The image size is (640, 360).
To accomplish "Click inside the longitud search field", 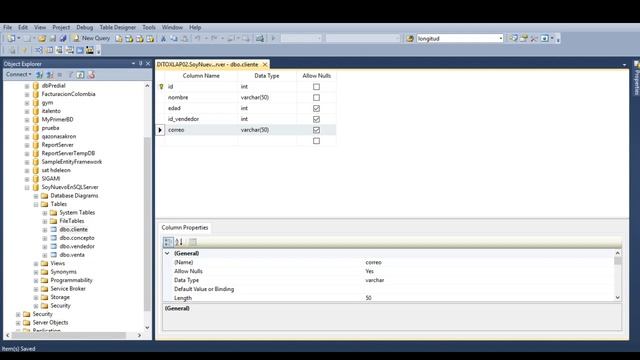I will [x=457, y=38].
